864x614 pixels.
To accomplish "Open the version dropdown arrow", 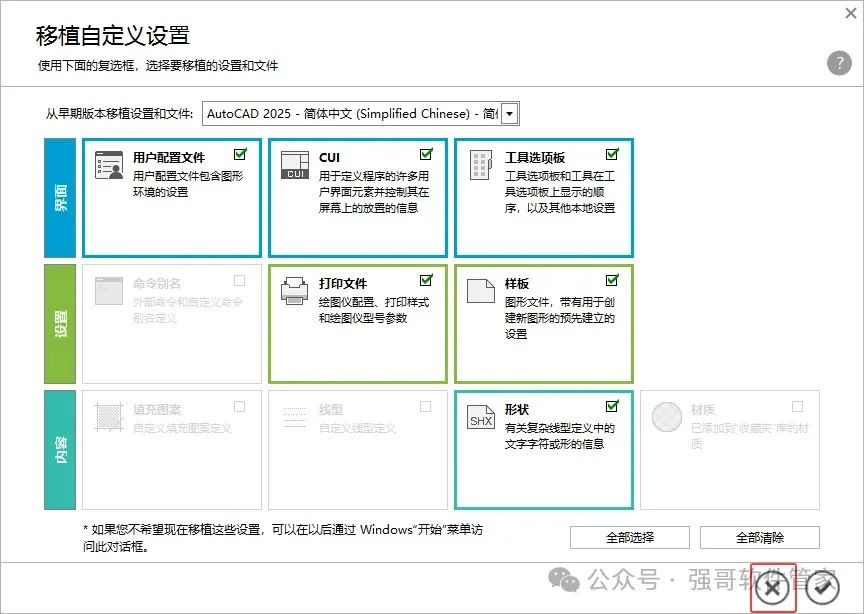I will point(510,114).
